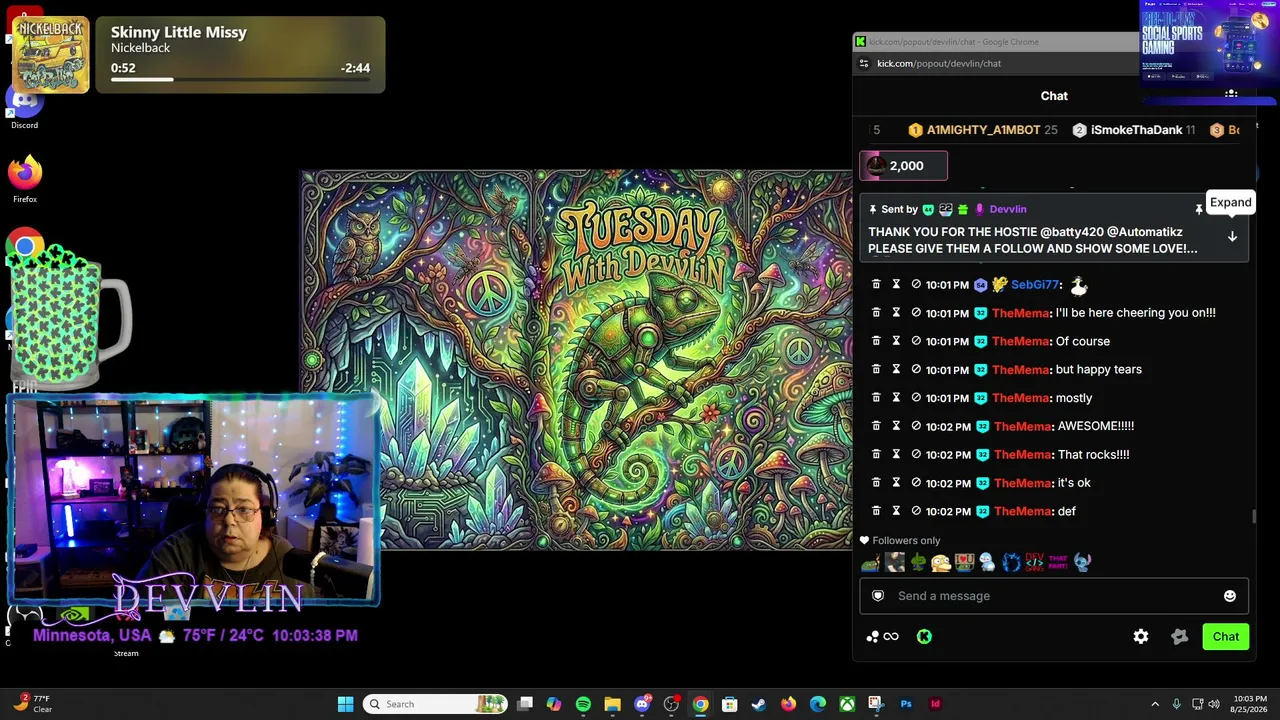
Task: Open Steam from the taskbar
Action: 759,704
